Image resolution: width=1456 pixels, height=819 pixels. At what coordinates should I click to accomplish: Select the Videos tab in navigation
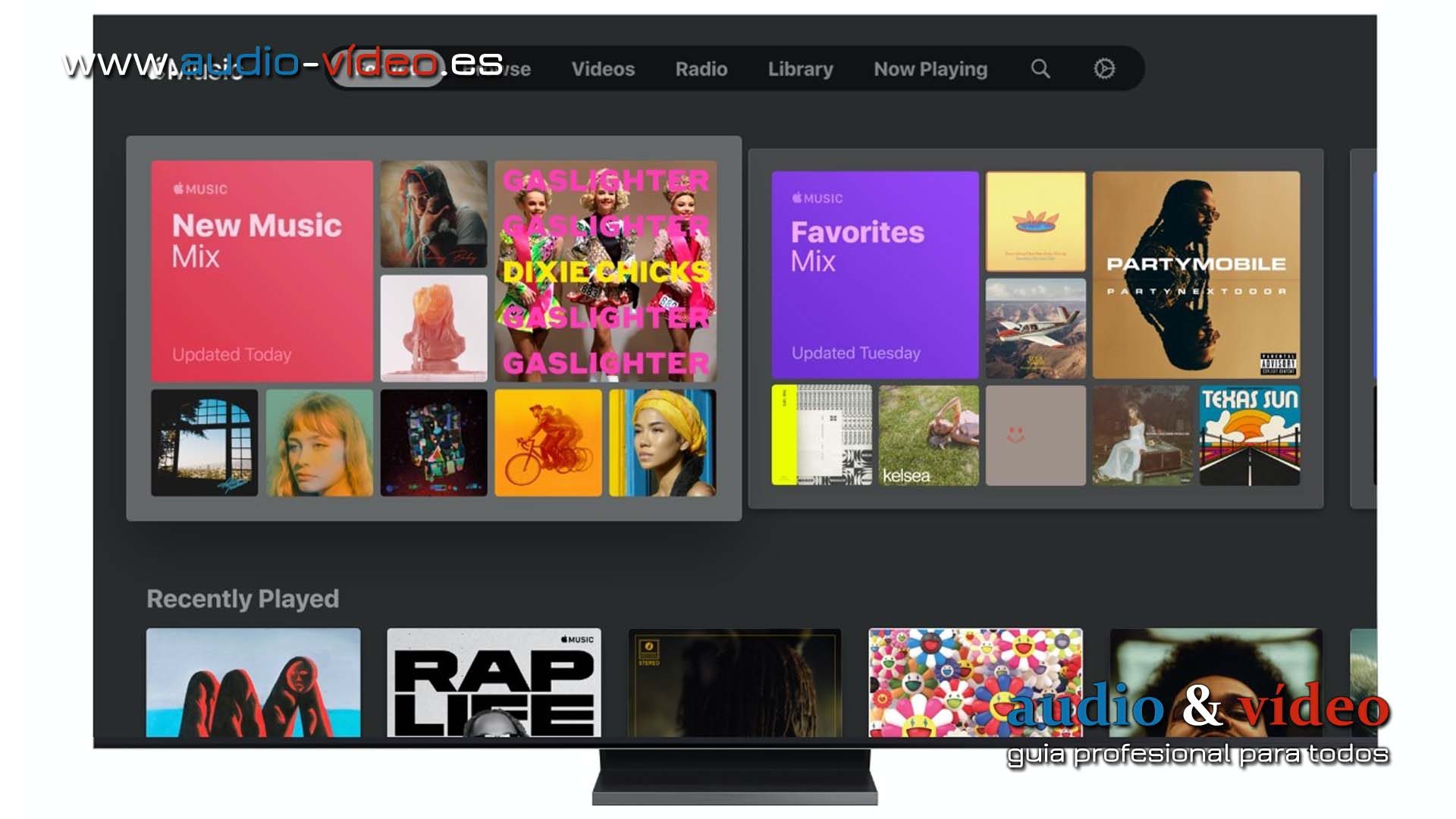point(601,69)
